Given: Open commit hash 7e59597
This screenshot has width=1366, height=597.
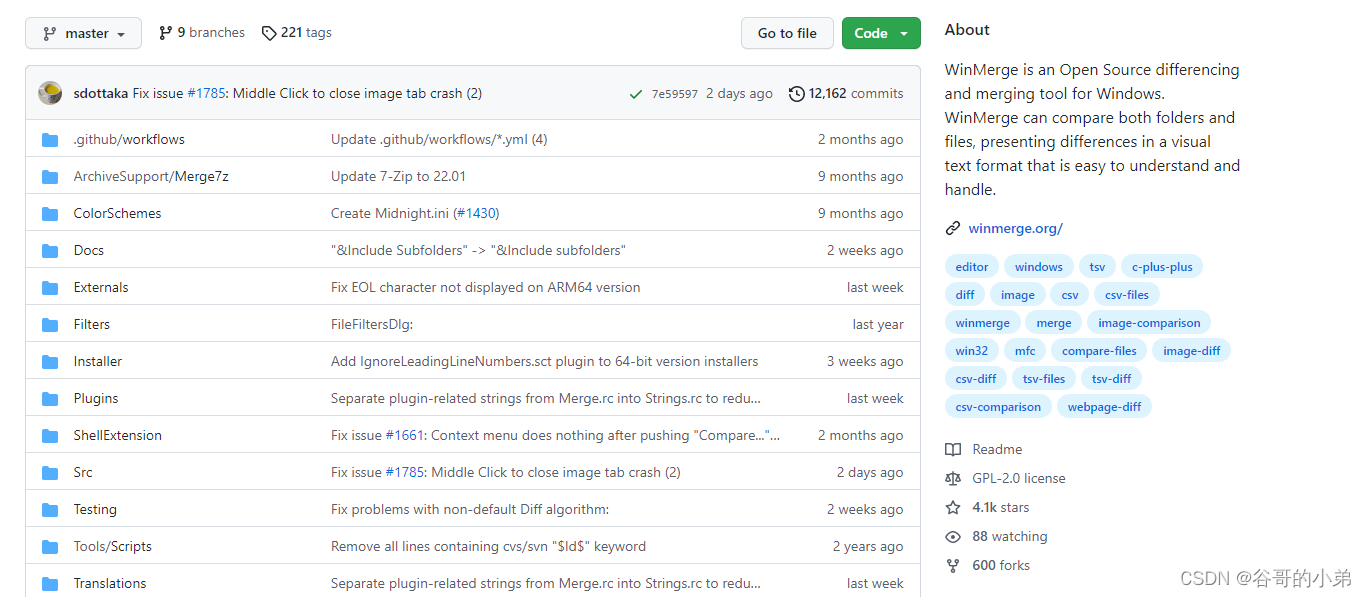Looking at the screenshot, I should point(675,94).
